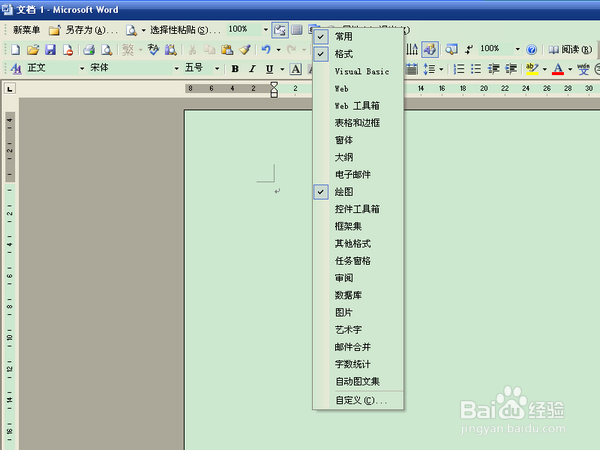
Task: Open Word help question mark
Action: click(532, 49)
